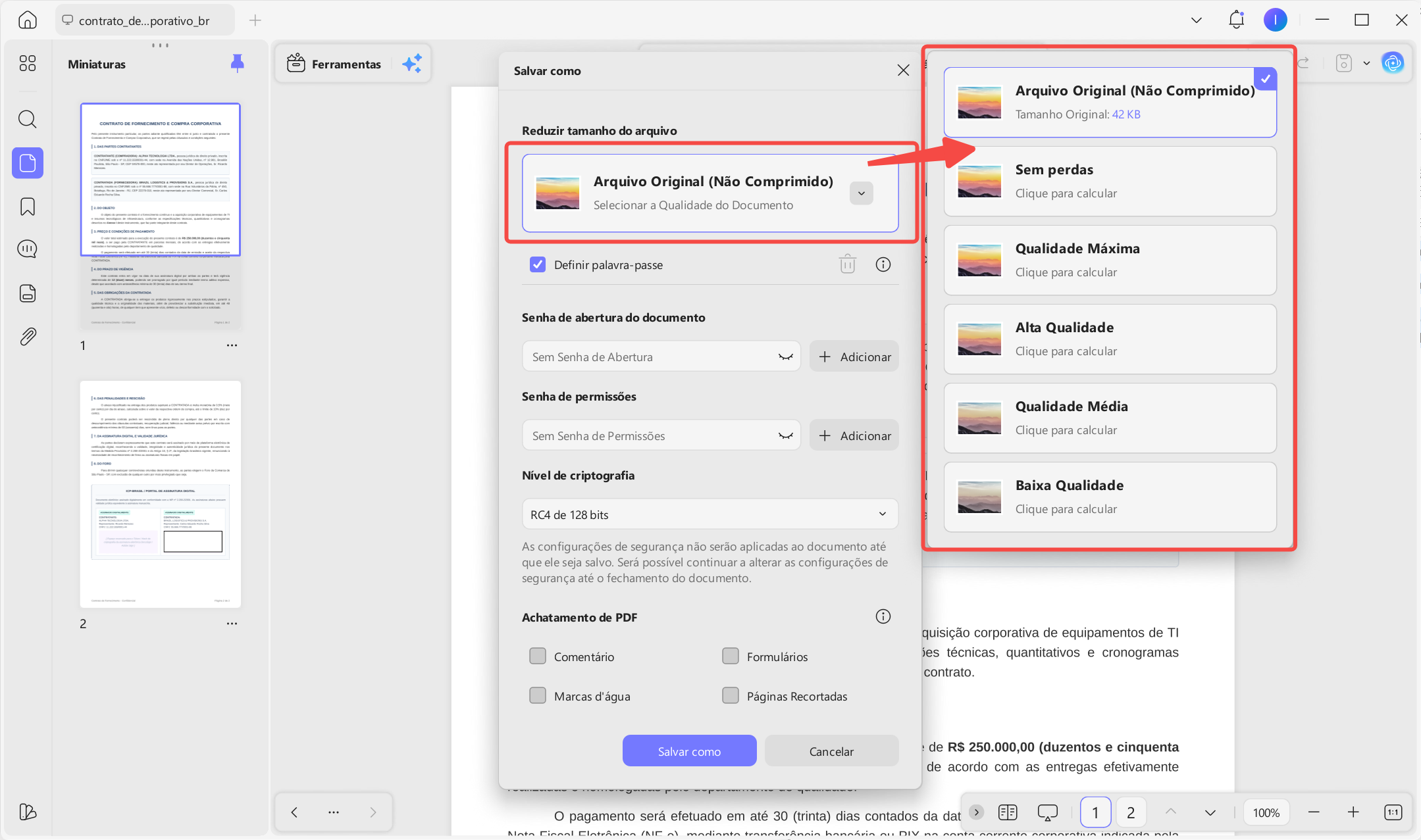
Task: Open the thumbnails grid icon in sidebar
Action: (x=28, y=63)
